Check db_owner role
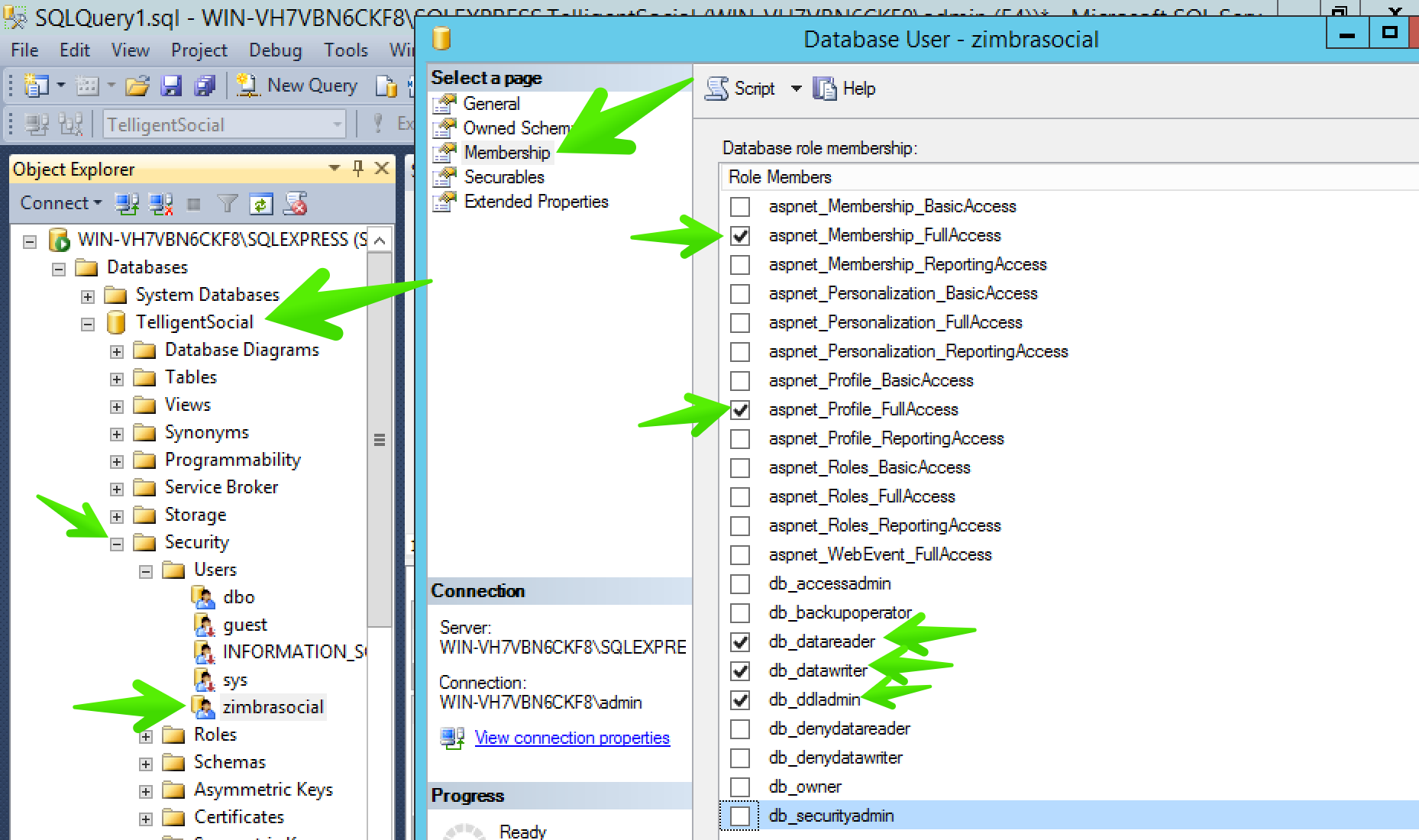Image resolution: width=1419 pixels, height=840 pixels. point(740,787)
